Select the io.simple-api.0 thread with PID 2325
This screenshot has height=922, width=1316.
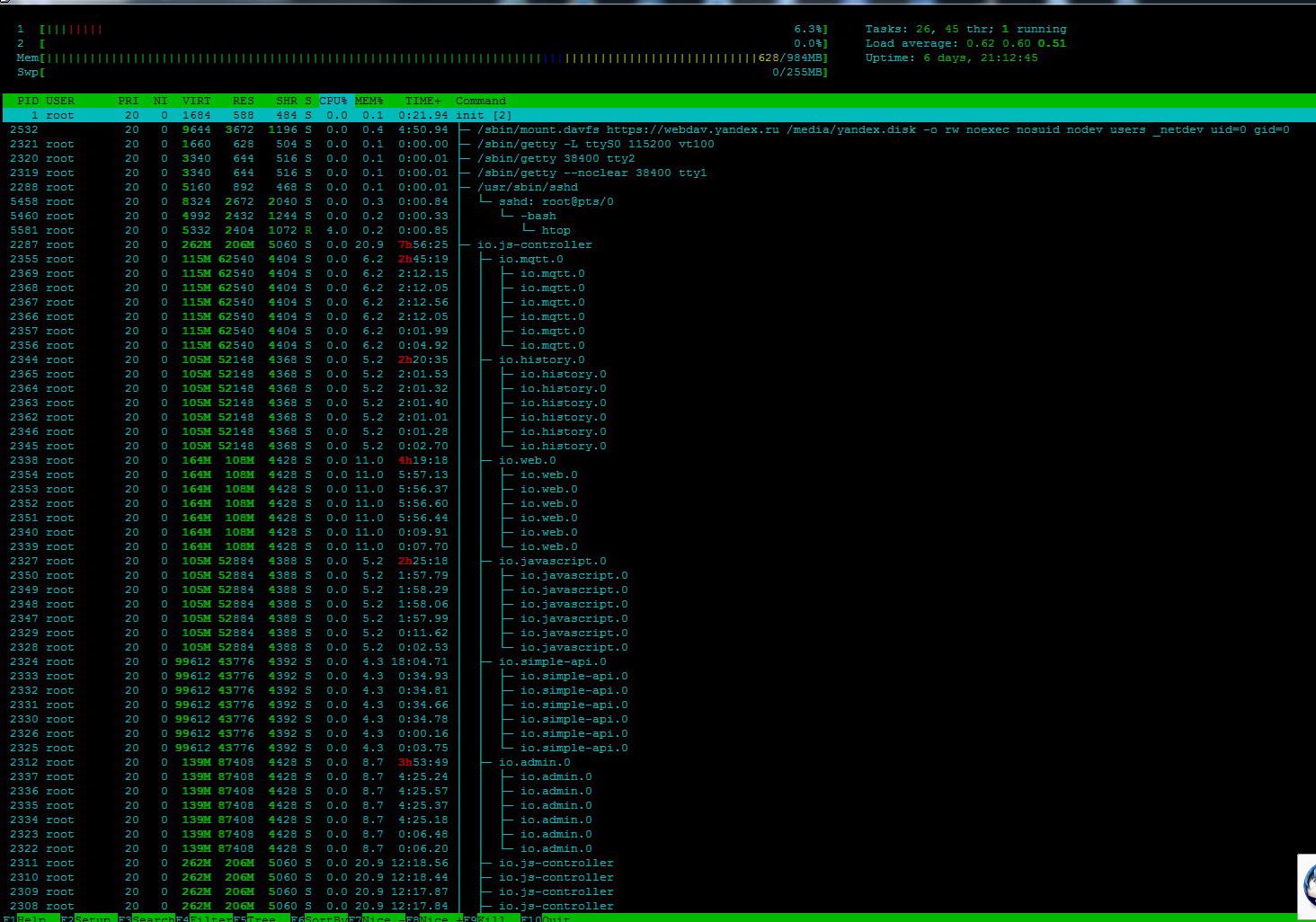point(658,748)
